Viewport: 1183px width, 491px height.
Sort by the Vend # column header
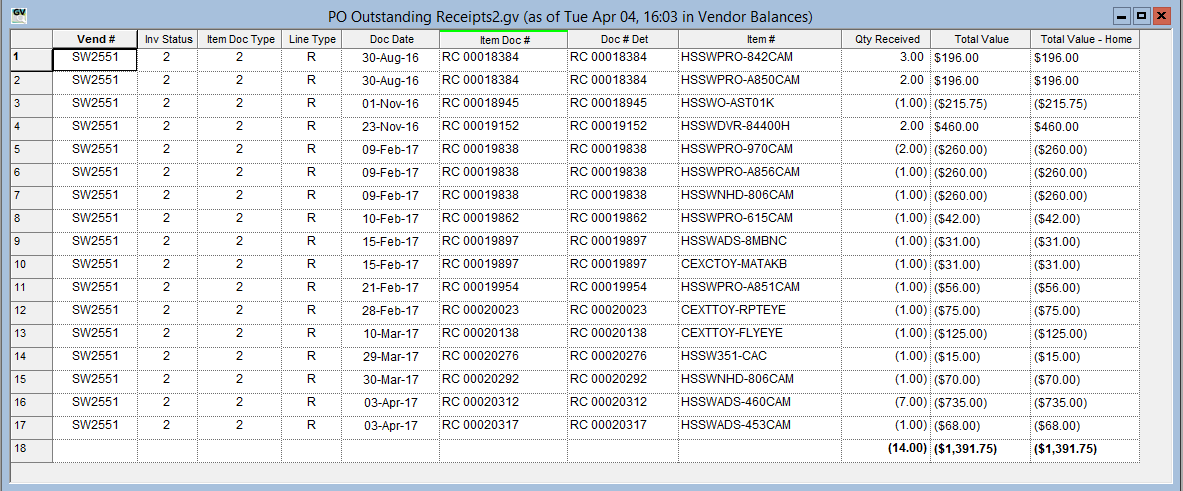click(x=95, y=39)
